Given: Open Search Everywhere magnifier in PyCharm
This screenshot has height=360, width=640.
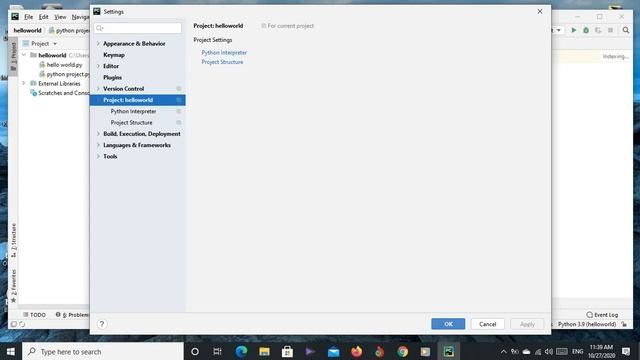Looking at the screenshot, I should [x=626, y=30].
